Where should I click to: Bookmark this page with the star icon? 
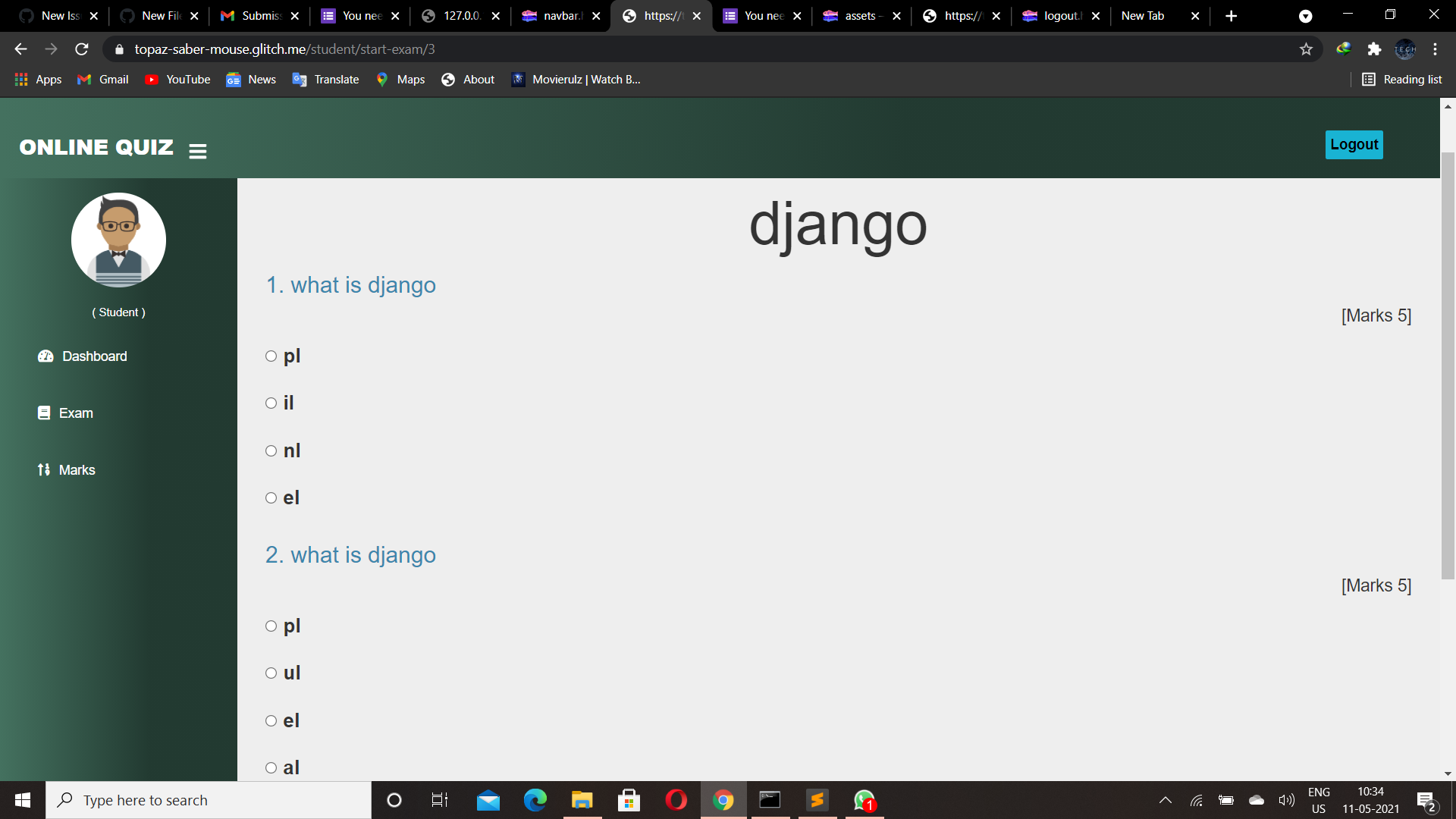[x=1307, y=49]
